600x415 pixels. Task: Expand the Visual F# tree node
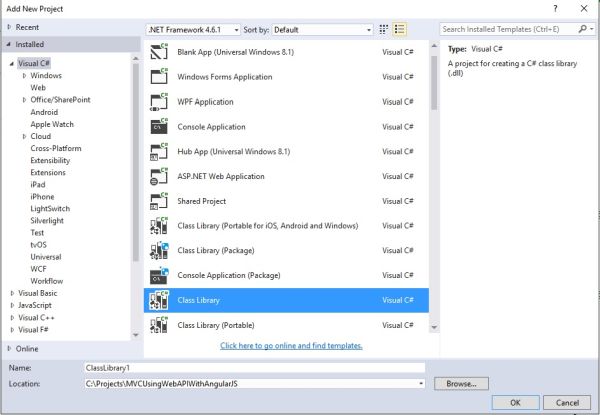tap(12, 330)
